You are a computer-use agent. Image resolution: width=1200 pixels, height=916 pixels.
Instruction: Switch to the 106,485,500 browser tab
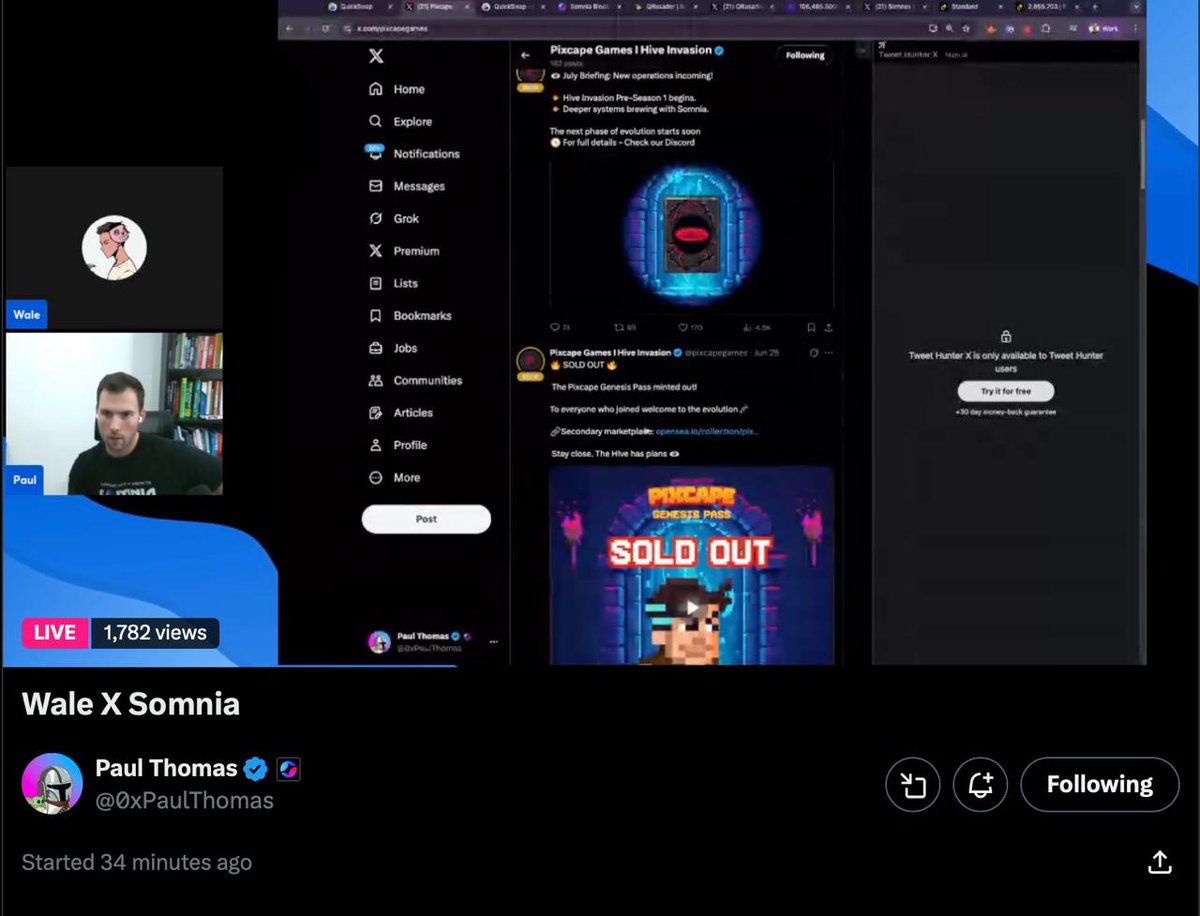pos(820,6)
